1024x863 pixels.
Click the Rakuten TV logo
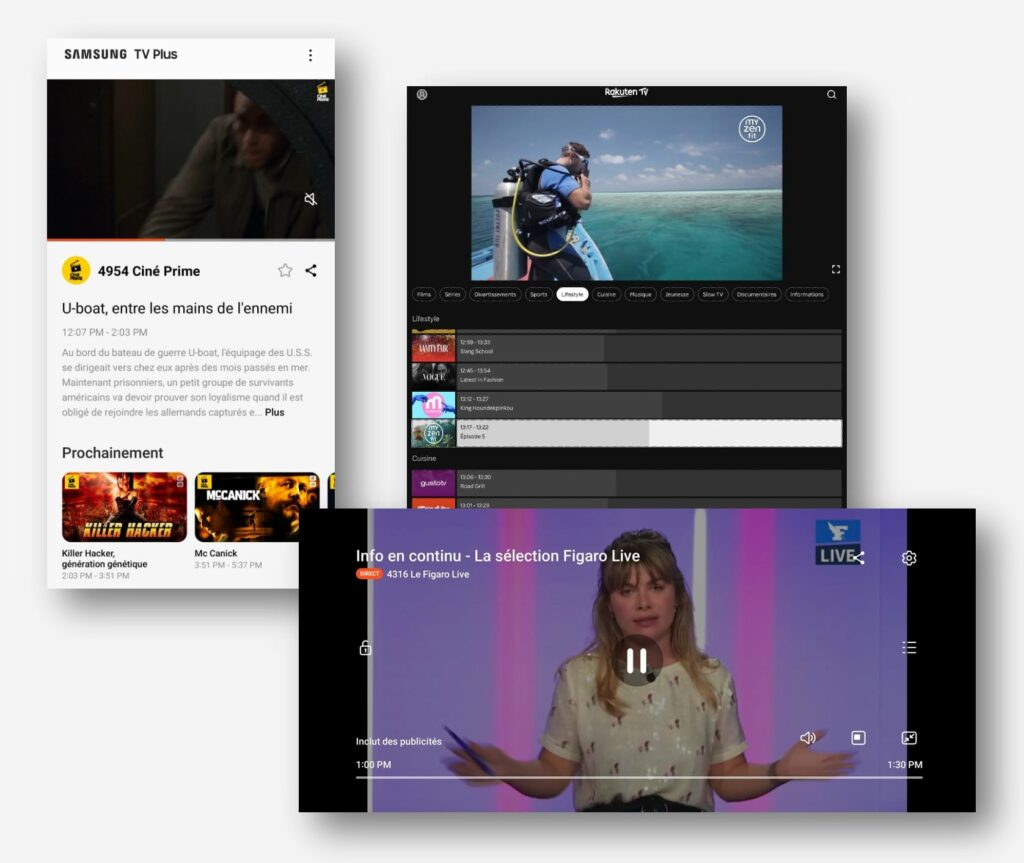tap(626, 92)
